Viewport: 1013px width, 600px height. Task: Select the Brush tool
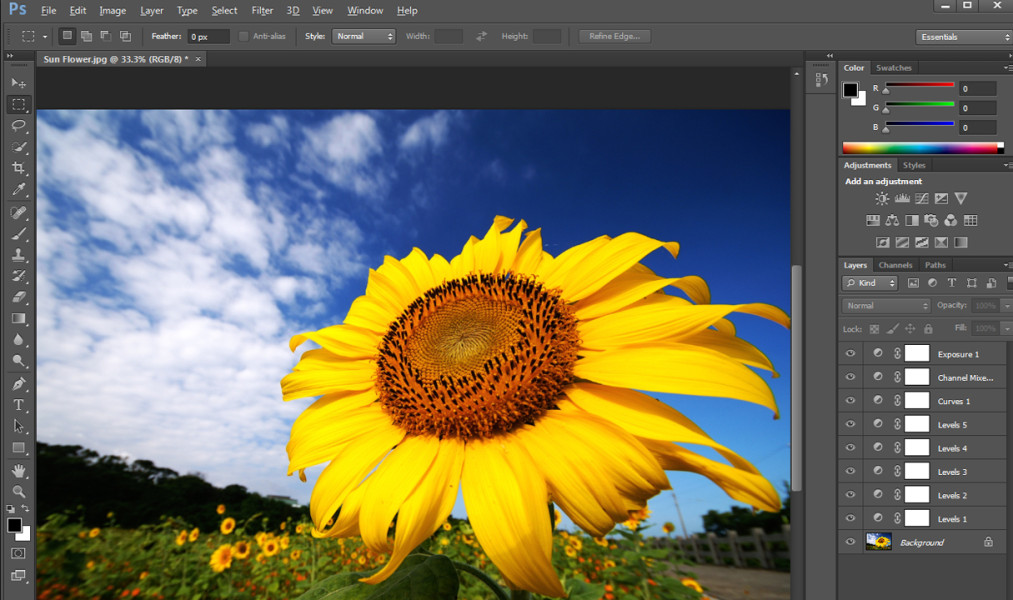(x=18, y=234)
